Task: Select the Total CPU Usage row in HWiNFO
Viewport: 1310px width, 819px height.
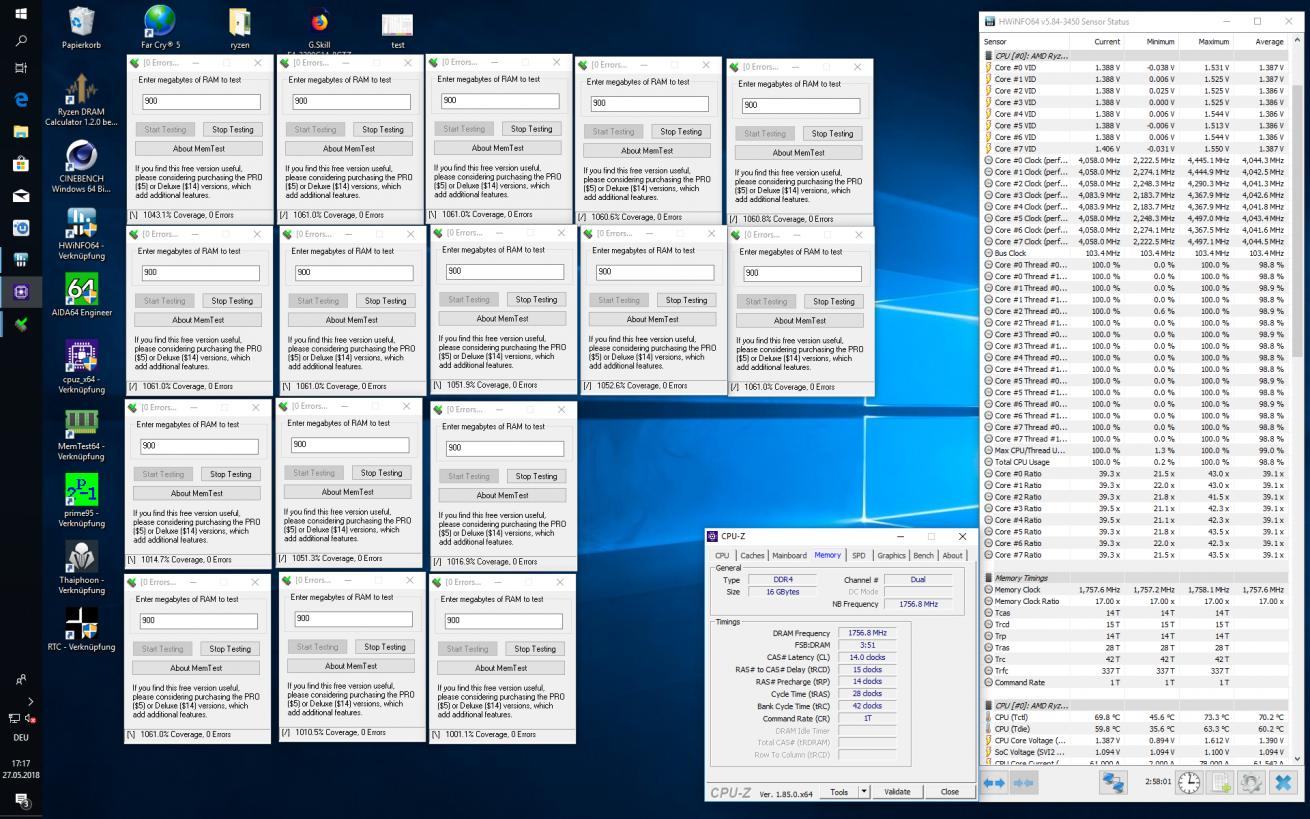Action: pos(1135,462)
